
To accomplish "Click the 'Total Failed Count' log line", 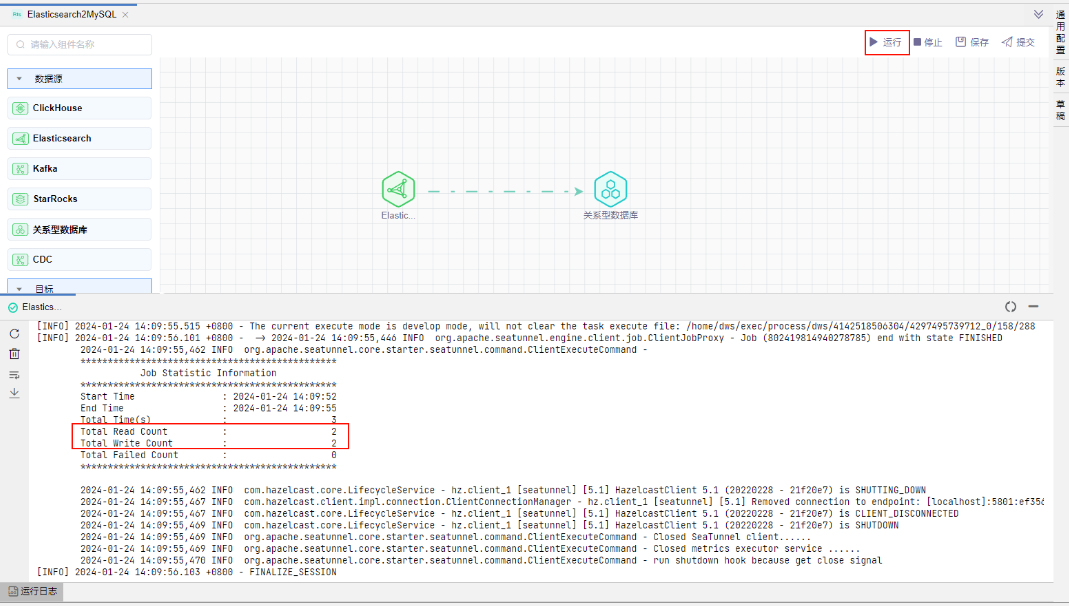I will coord(208,455).
